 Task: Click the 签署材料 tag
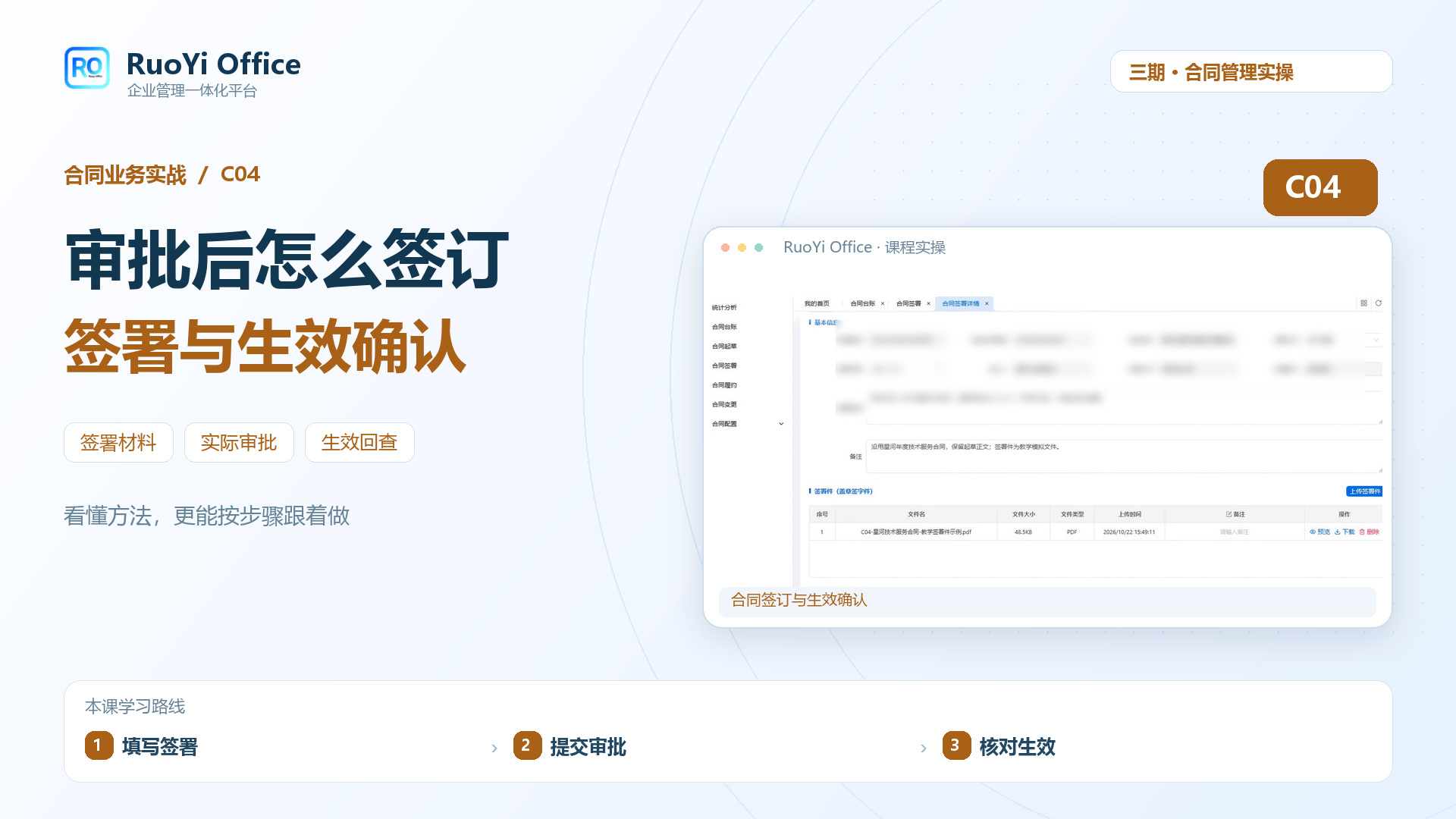[118, 442]
